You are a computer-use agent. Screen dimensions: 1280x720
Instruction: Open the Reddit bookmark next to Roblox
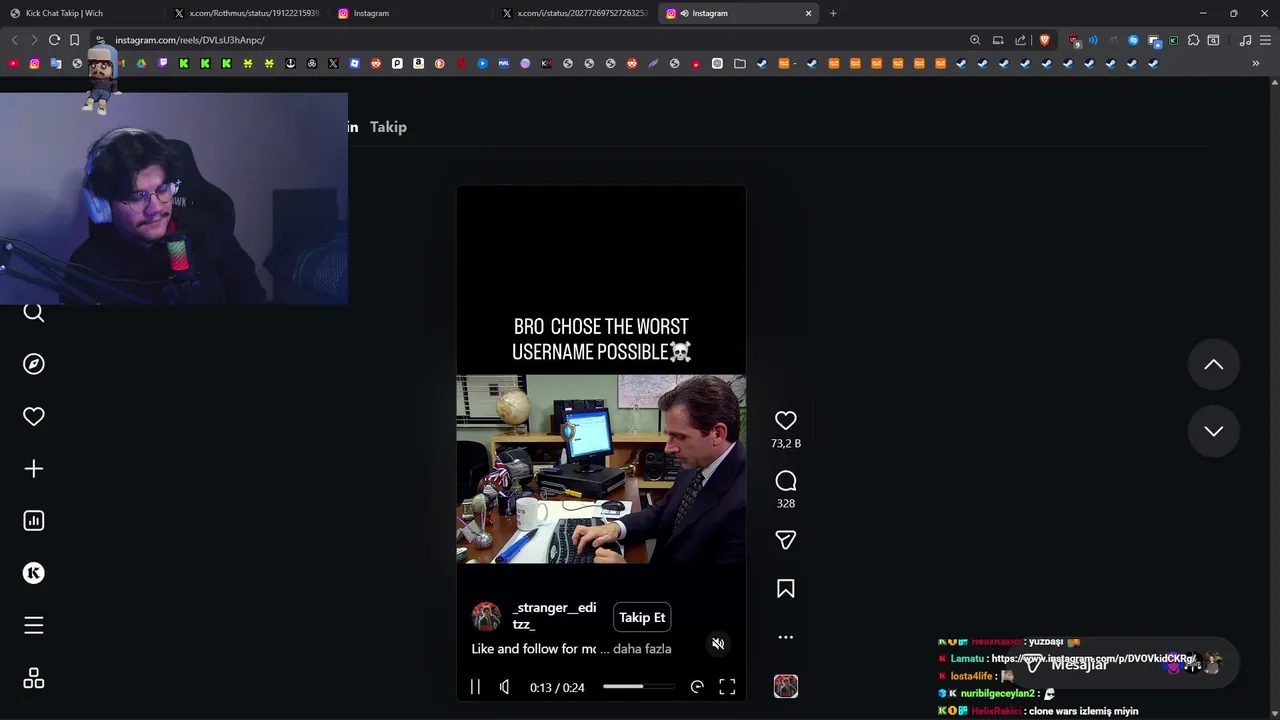(x=376, y=63)
